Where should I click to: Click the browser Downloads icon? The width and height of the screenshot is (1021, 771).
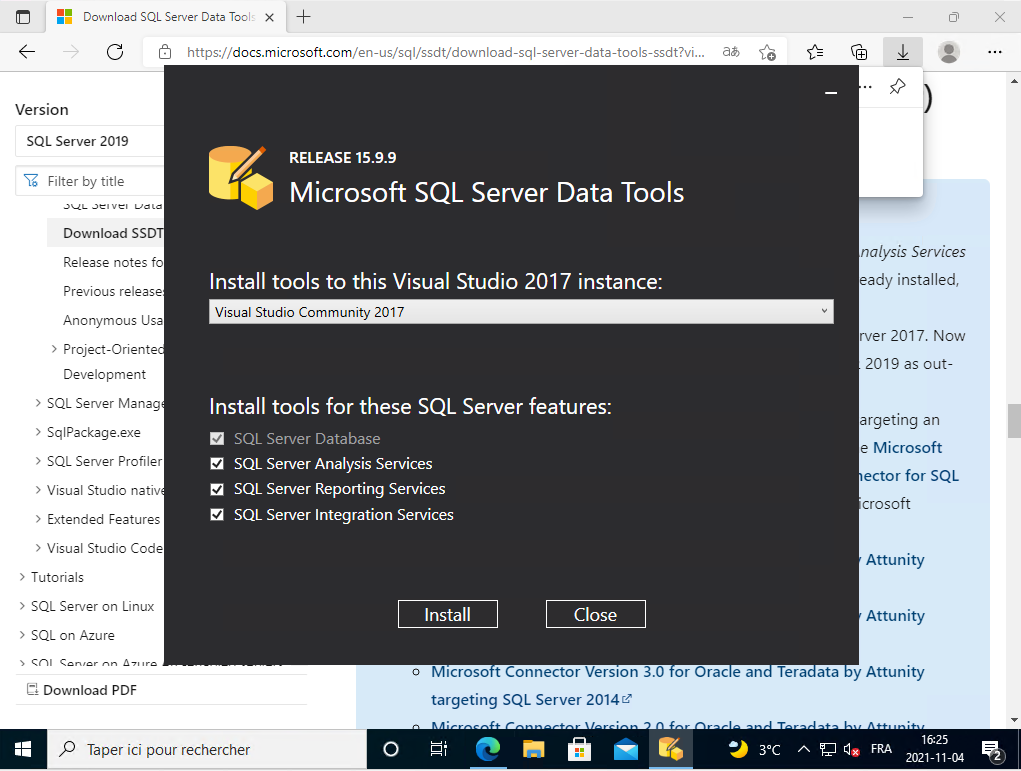[x=902, y=52]
